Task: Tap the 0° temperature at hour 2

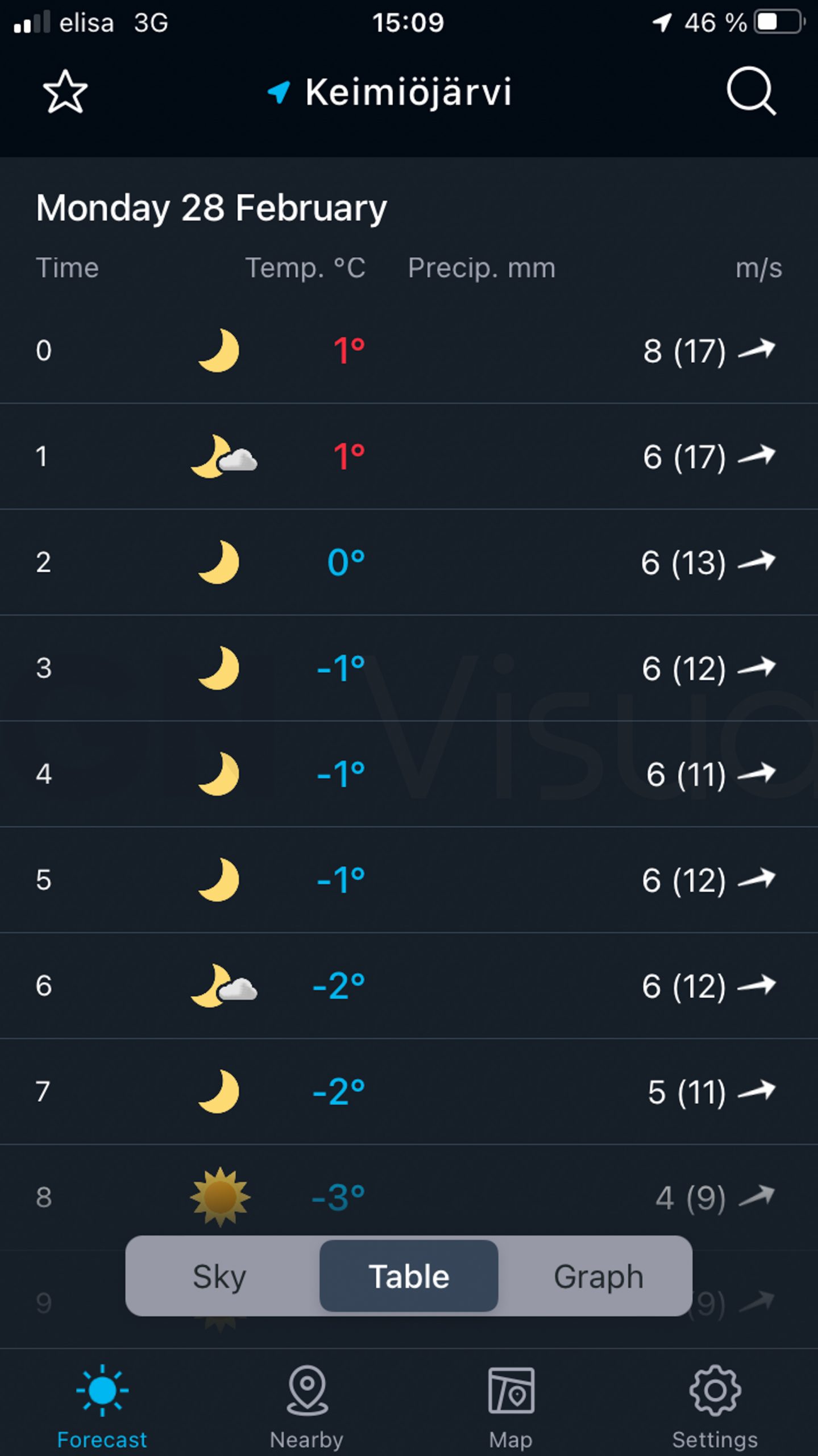Action: tap(346, 562)
